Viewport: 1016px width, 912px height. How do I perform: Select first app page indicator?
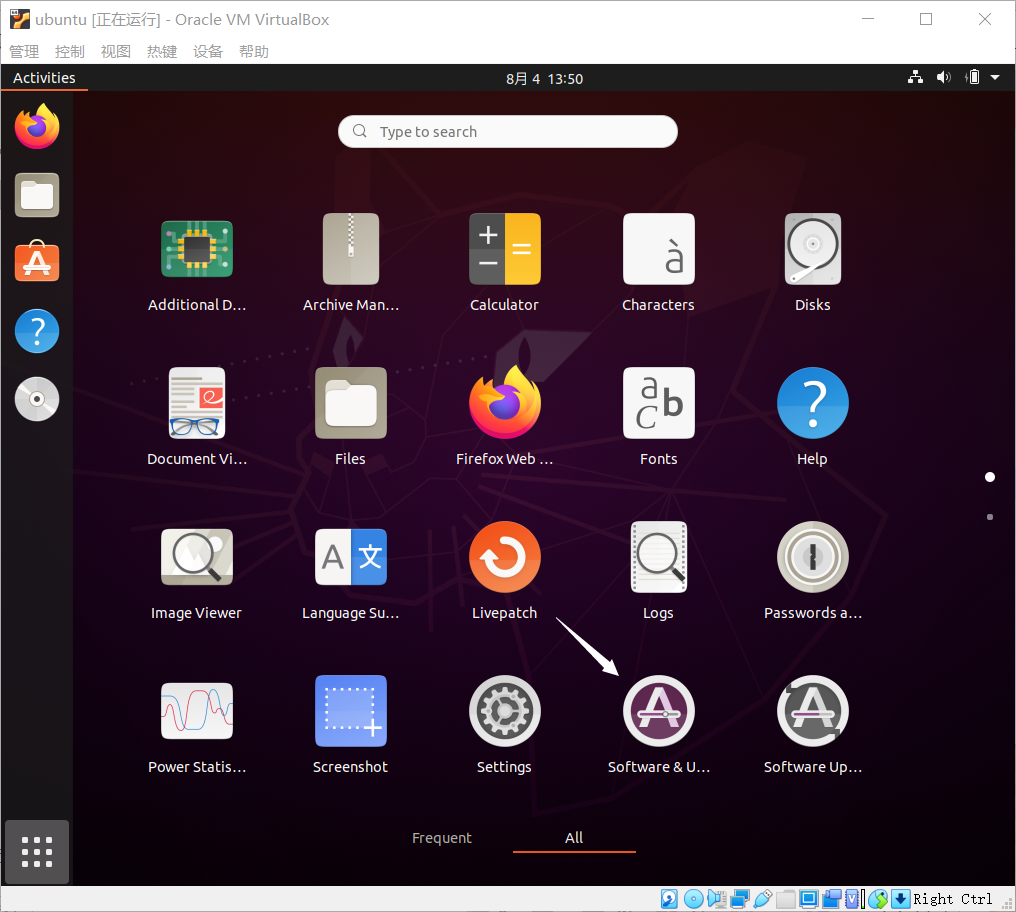point(989,477)
